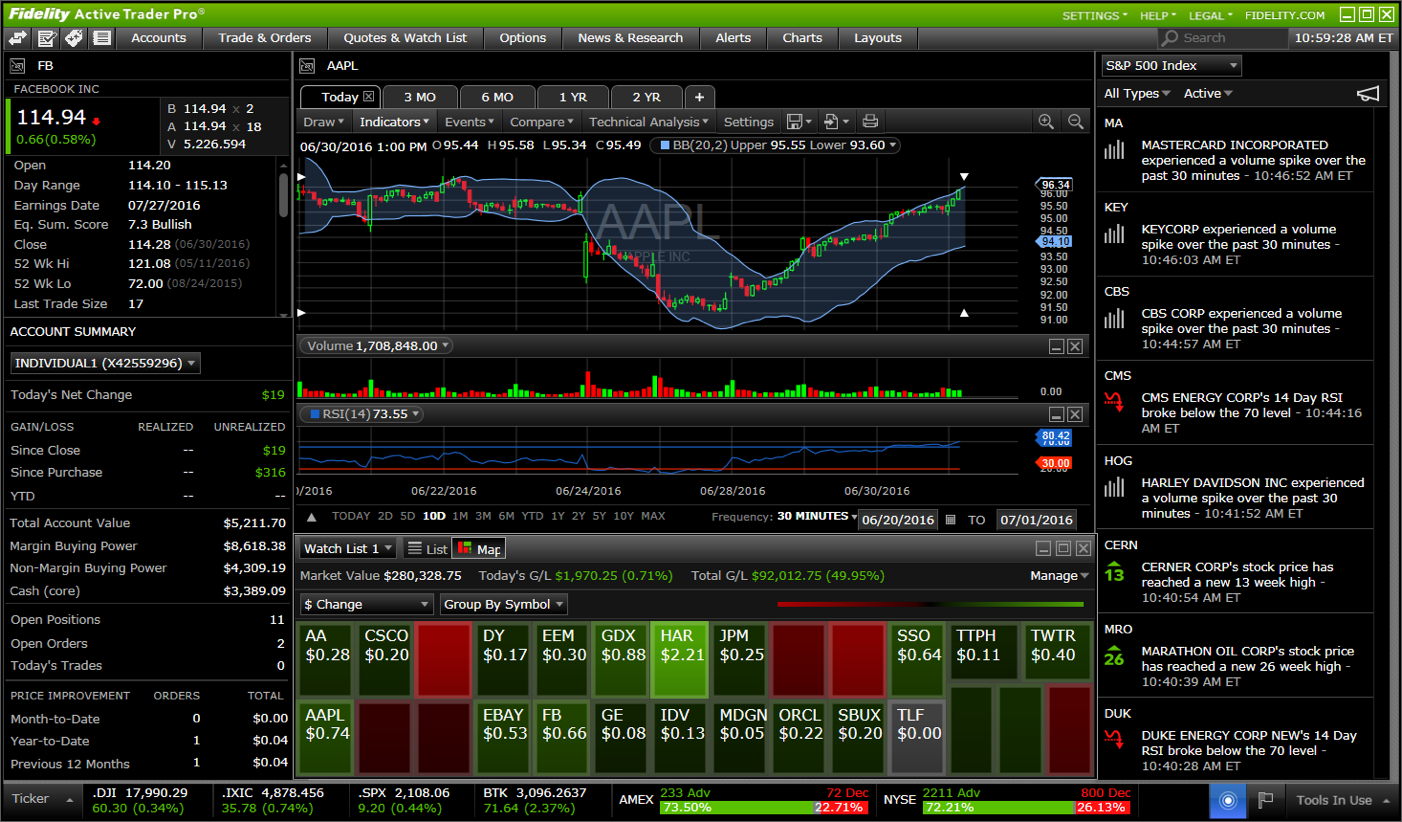The width and height of the screenshot is (1402, 822).
Task: Select the 1M time range
Action: [x=460, y=517]
